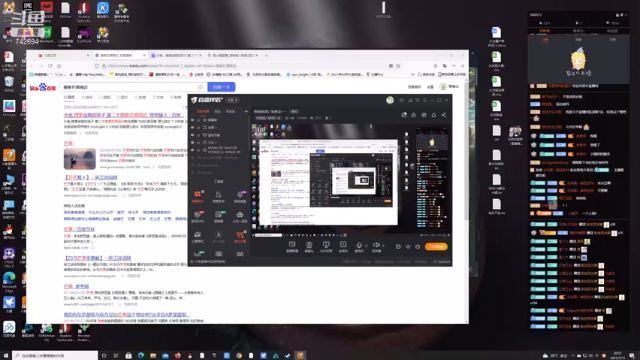Toggle the eye icon of the topmost source row
This screenshot has width=640, height=360.
pyautogui.click(x=193, y=120)
